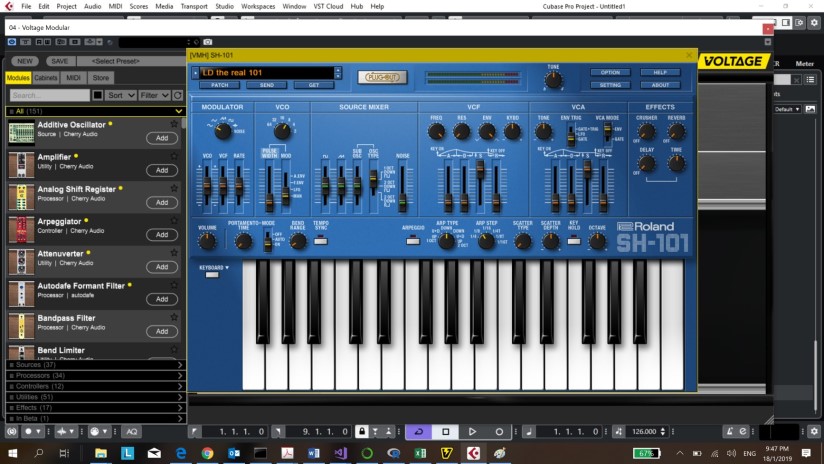The image size is (824, 464).
Task: Open the VST Cloud menu
Action: point(328,6)
